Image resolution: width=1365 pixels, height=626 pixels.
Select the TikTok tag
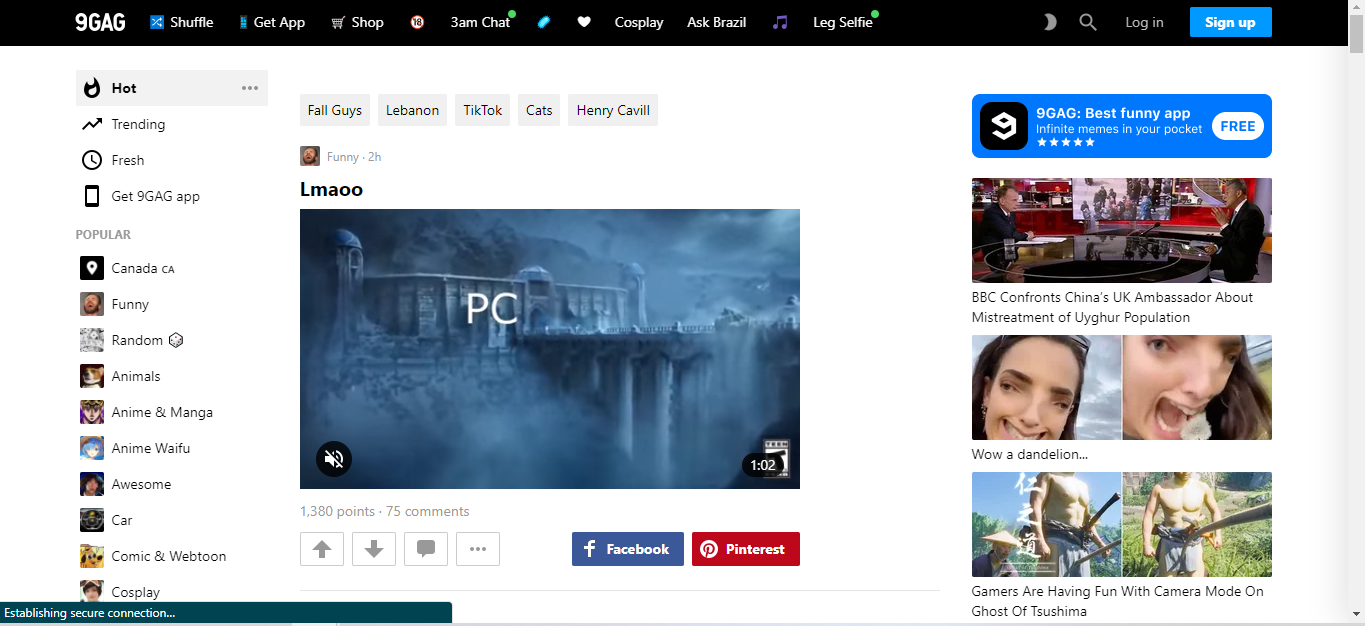point(483,110)
